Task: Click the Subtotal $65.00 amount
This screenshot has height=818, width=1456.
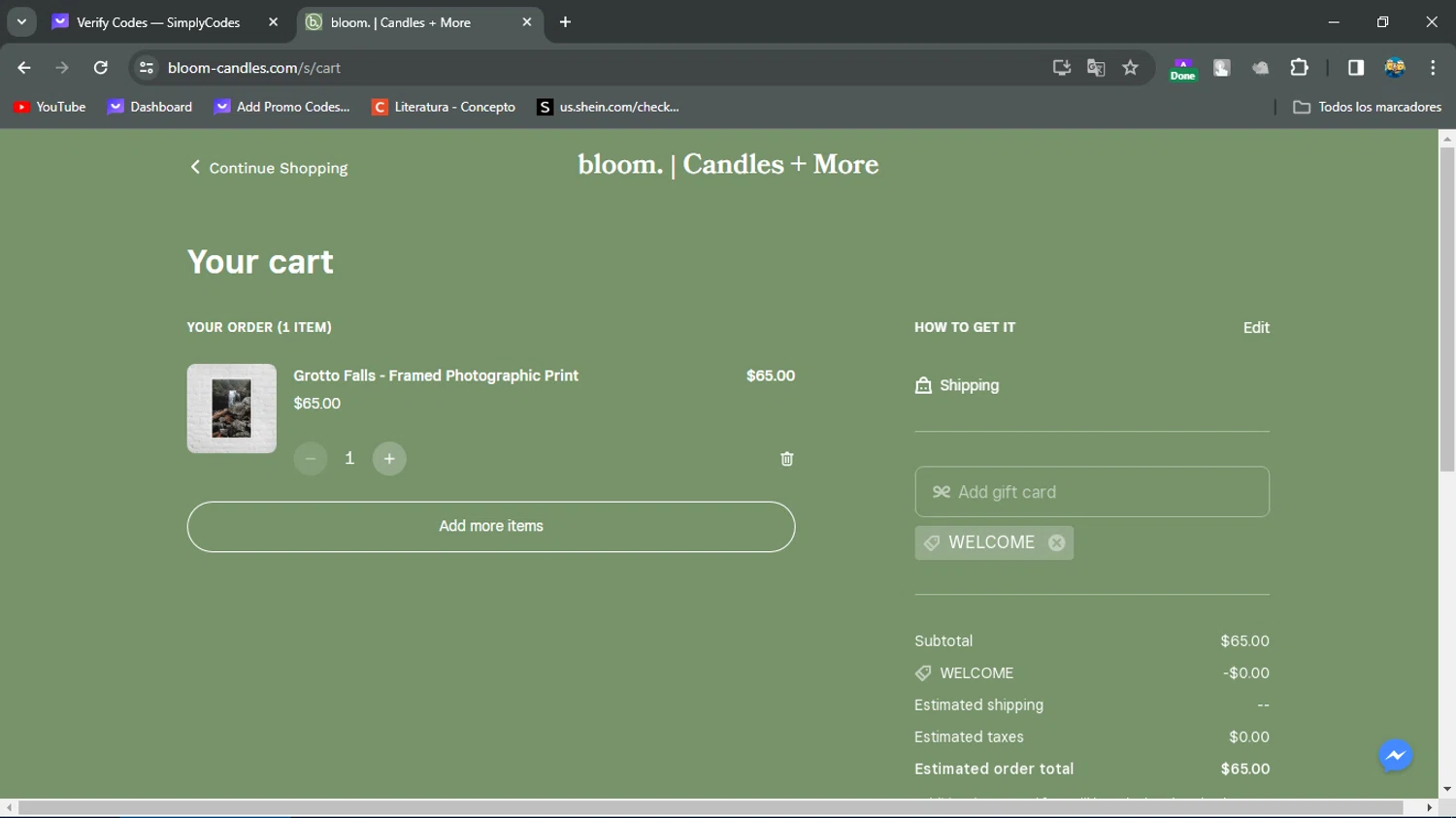Action: (1245, 641)
